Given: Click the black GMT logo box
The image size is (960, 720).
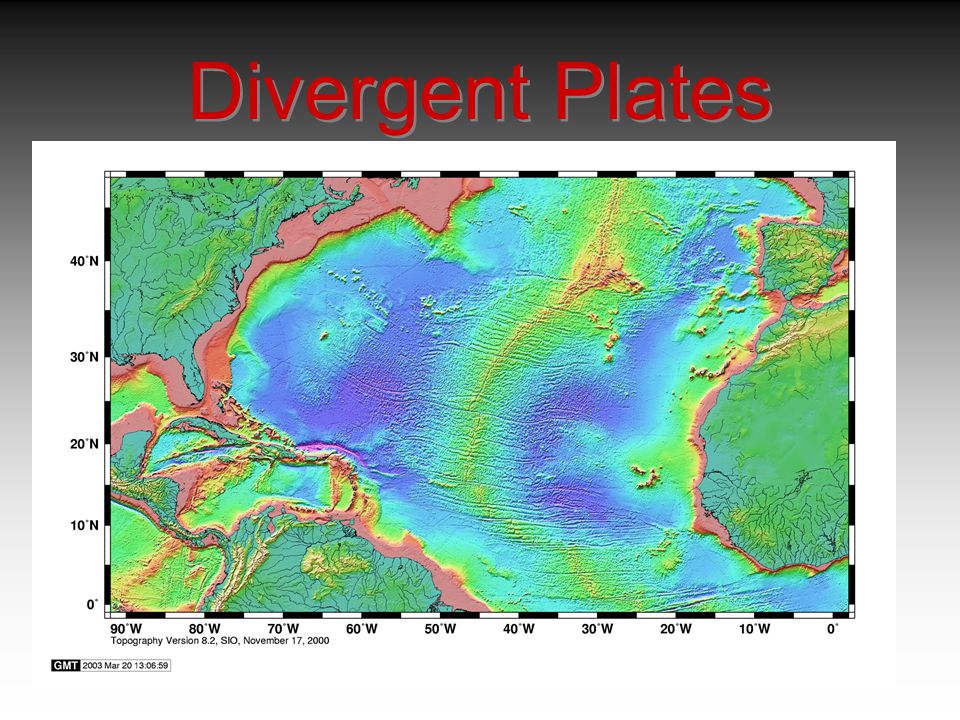Looking at the screenshot, I should tap(66, 666).
